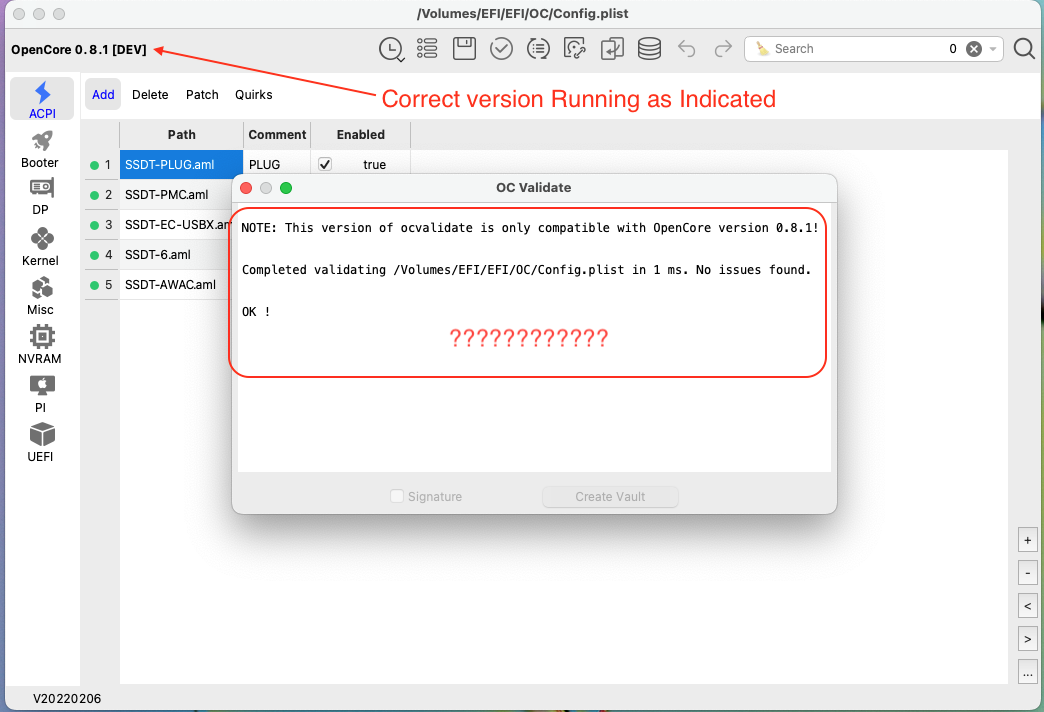This screenshot has height=712, width=1044.
Task: Select the SSDT-6.aml row
Action: point(160,254)
